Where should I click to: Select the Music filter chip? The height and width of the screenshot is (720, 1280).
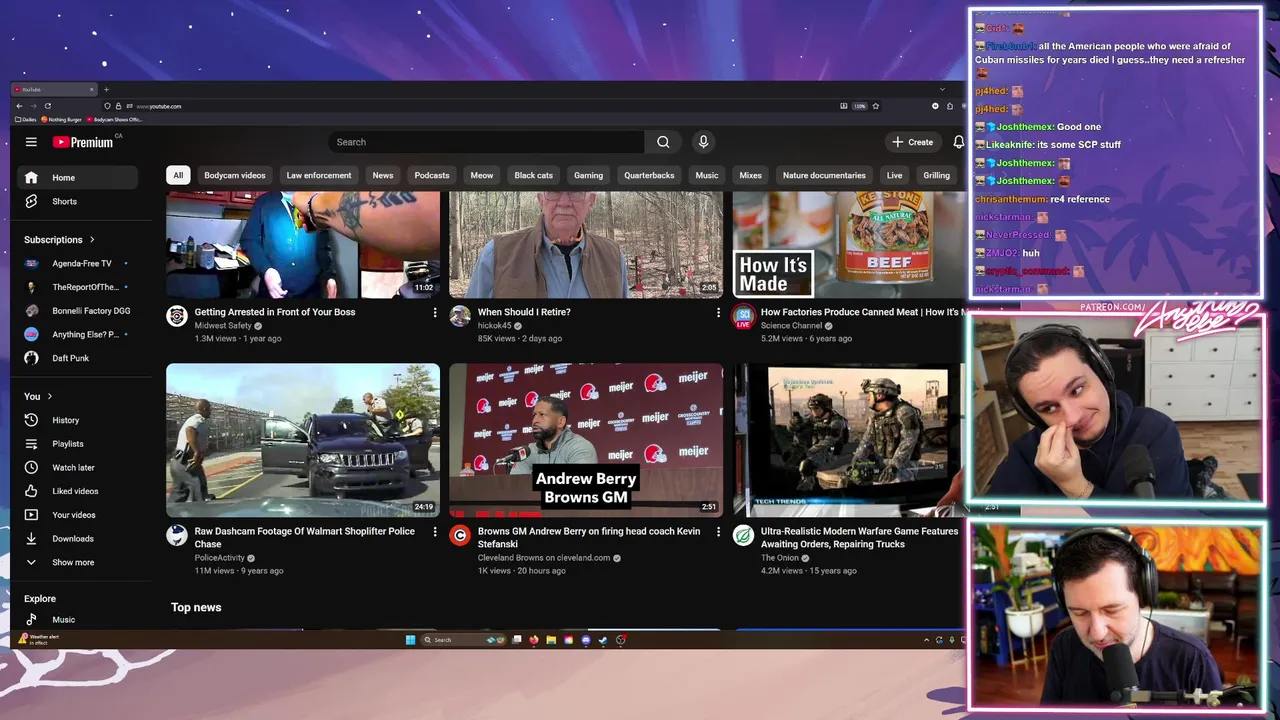tap(707, 175)
